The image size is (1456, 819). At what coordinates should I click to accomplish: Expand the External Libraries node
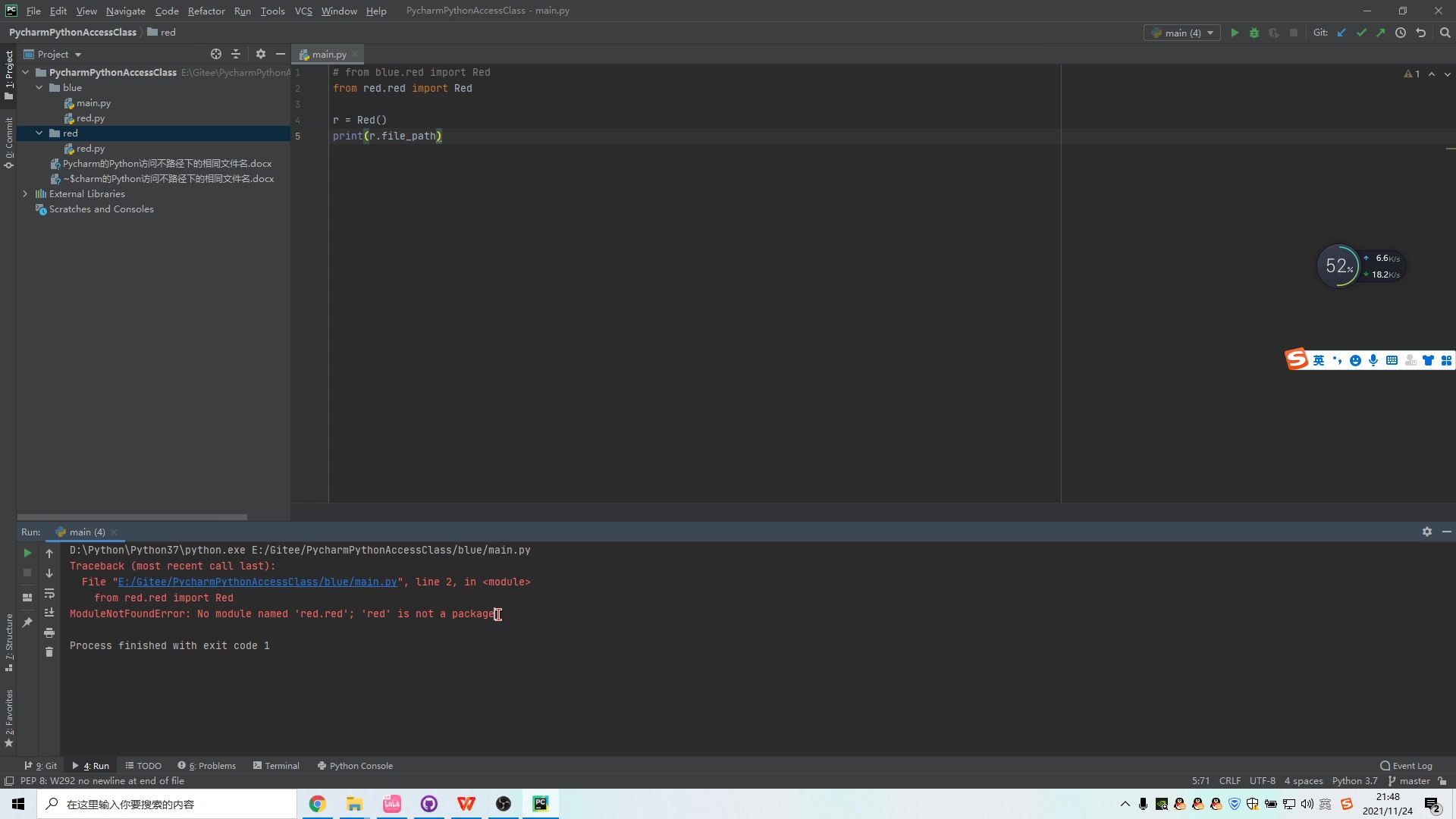pyautogui.click(x=25, y=194)
